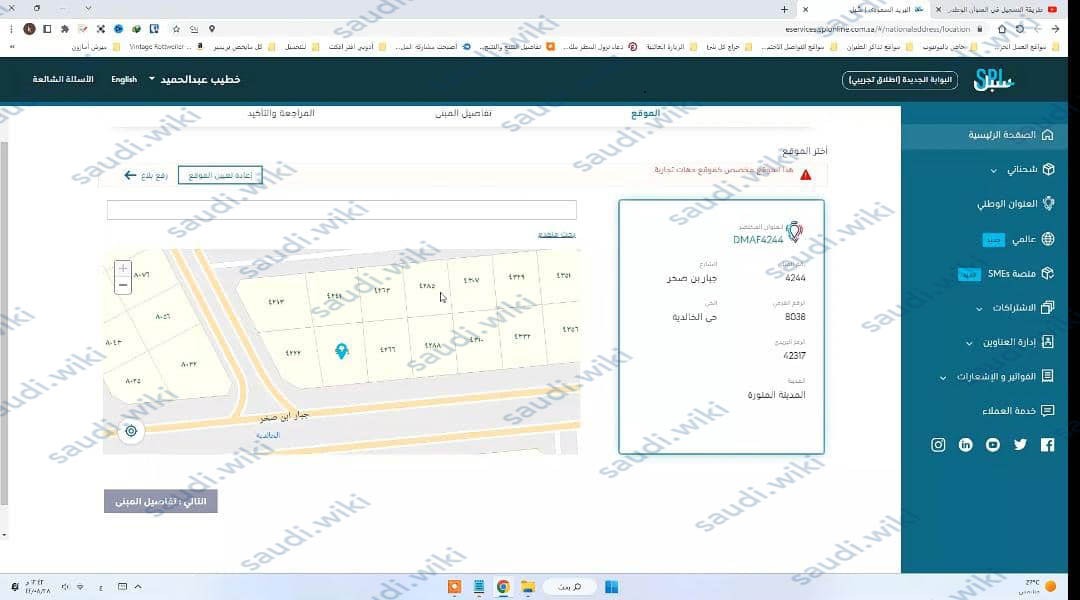Expand the shipments menu chevron

[993, 171]
